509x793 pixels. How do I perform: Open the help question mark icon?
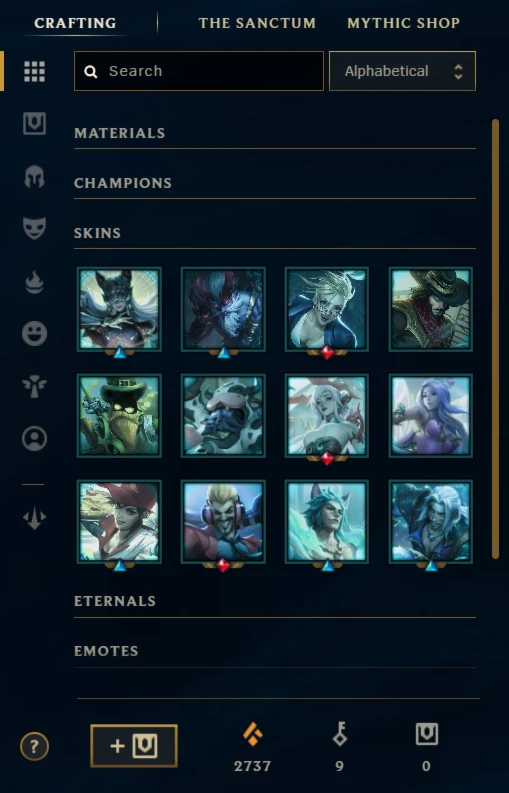(x=34, y=746)
